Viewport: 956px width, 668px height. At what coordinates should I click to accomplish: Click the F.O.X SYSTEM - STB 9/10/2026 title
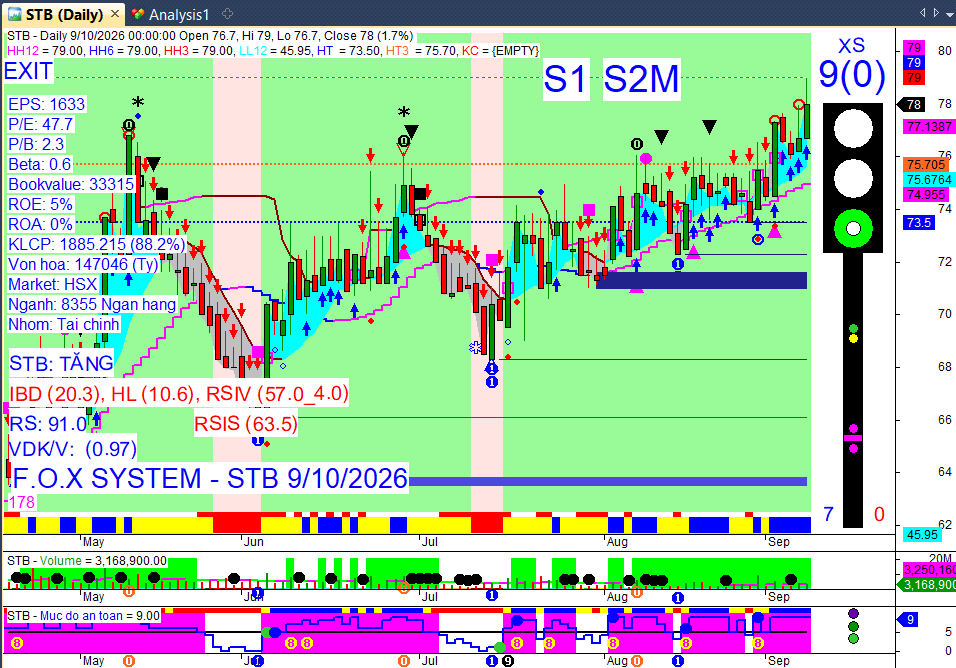210,478
